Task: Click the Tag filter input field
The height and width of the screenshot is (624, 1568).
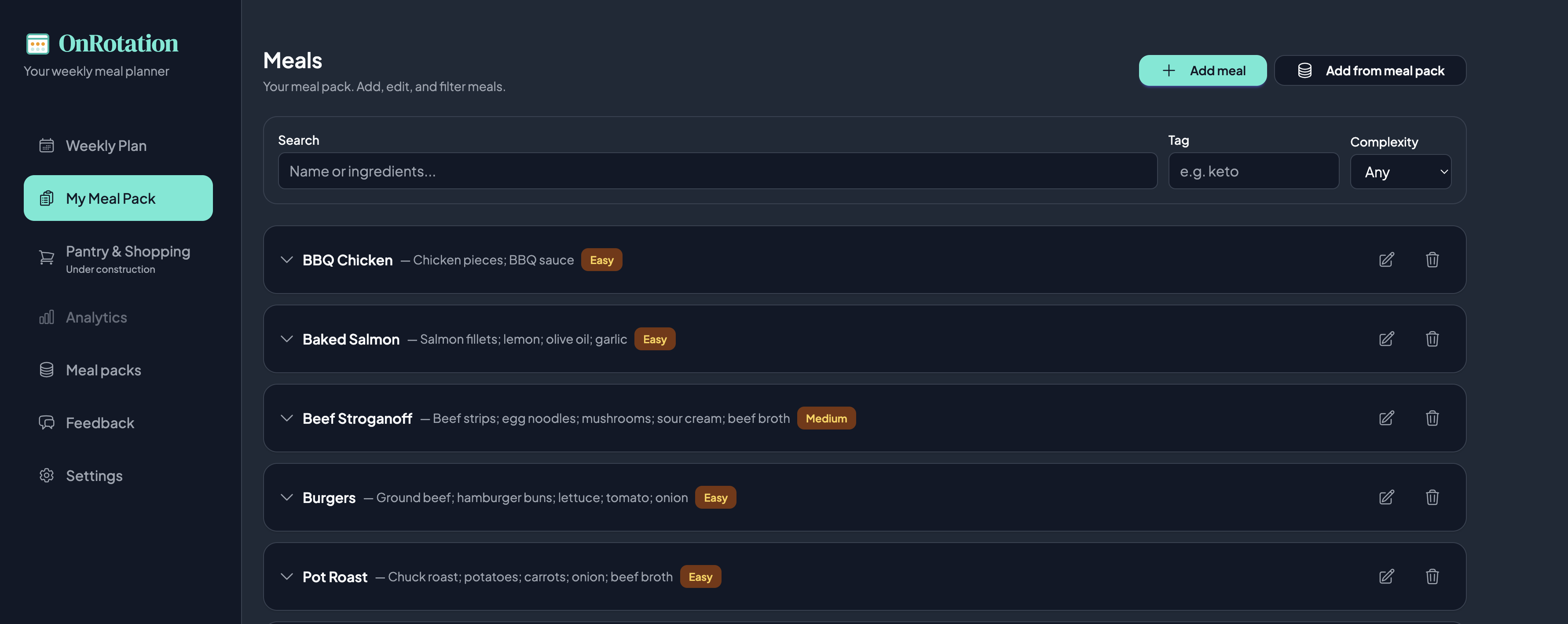Action: tap(1253, 171)
